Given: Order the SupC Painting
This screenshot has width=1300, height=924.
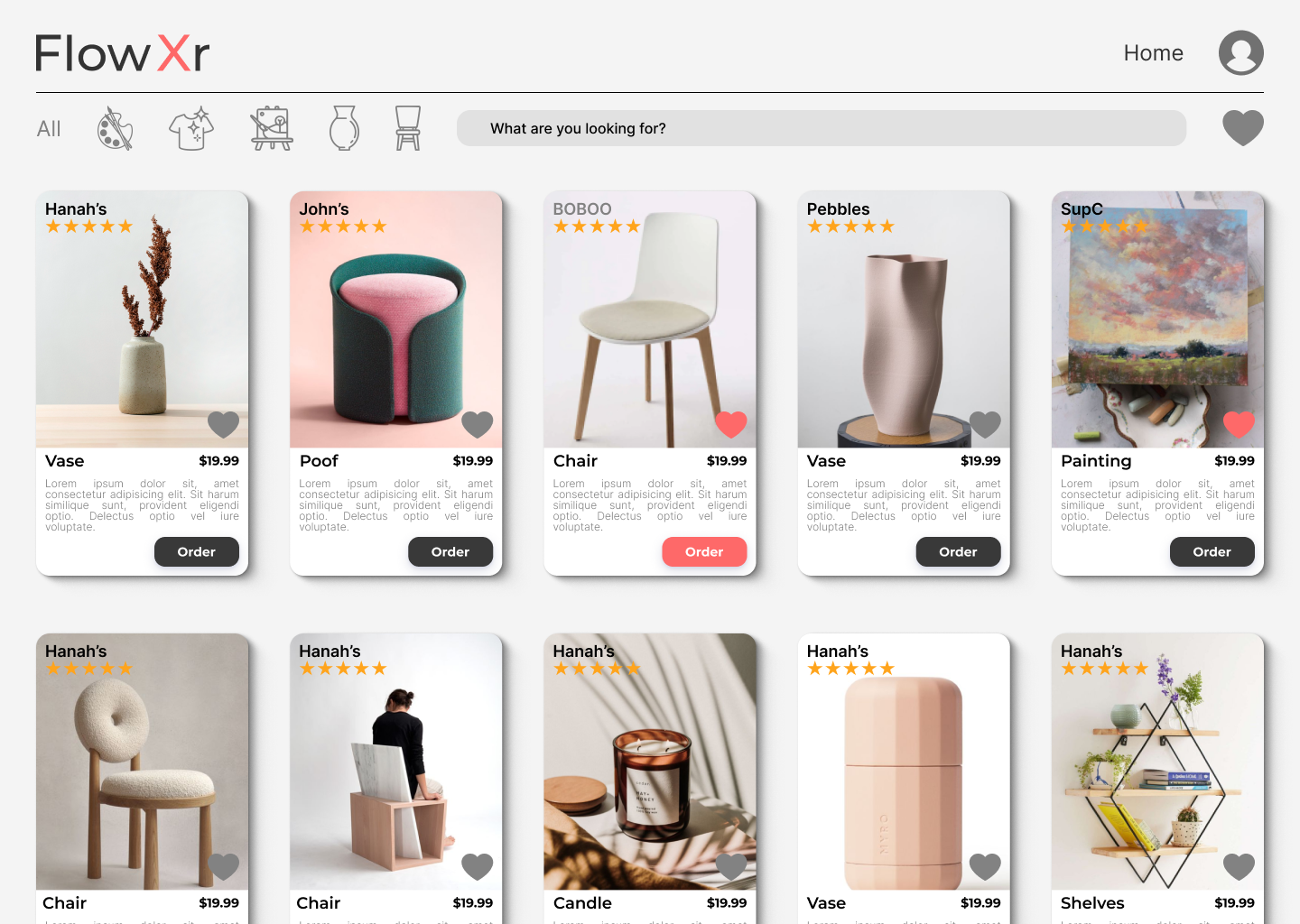Looking at the screenshot, I should [1212, 551].
